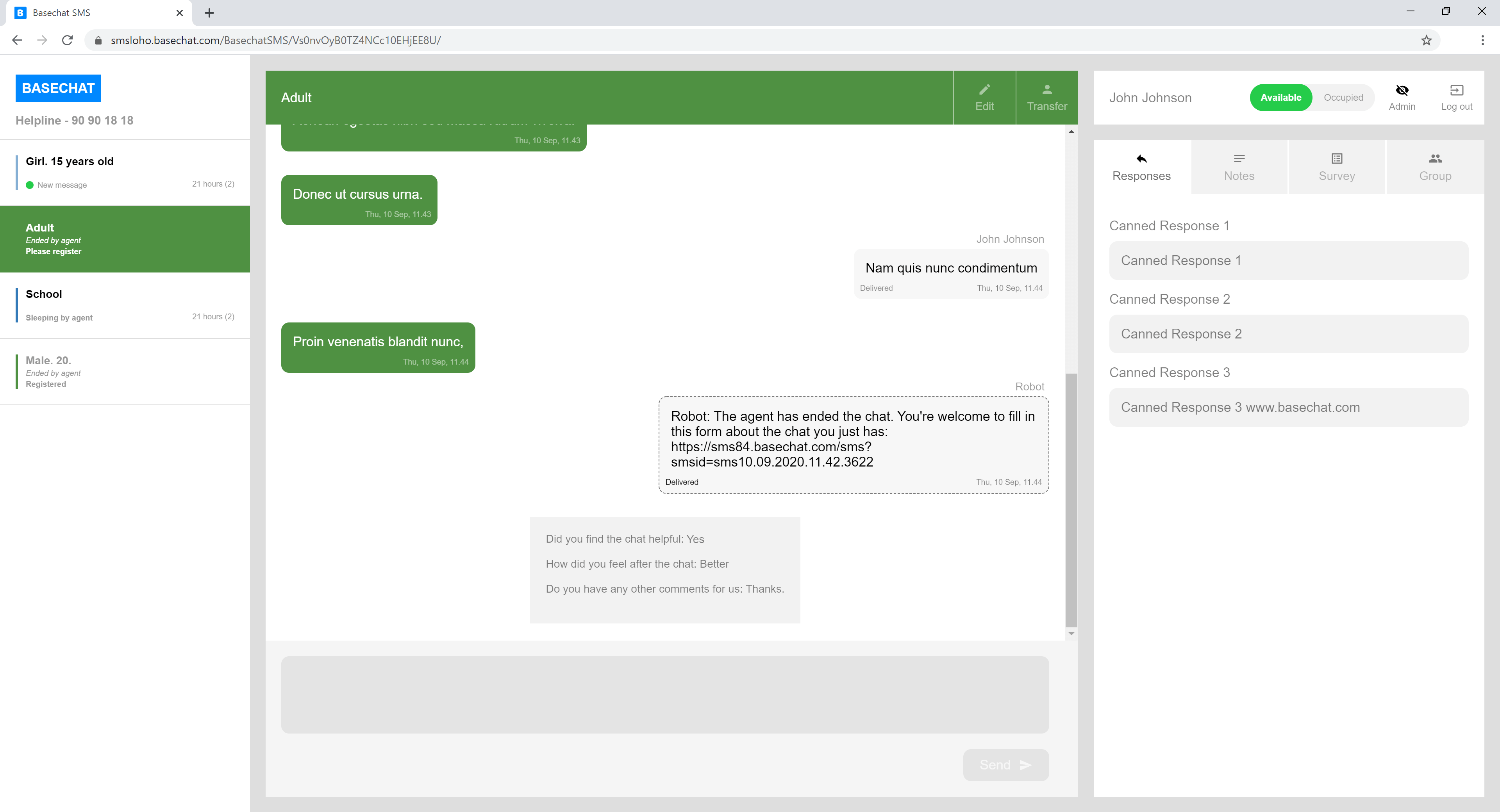Reload the page with refresh icon

point(67,40)
